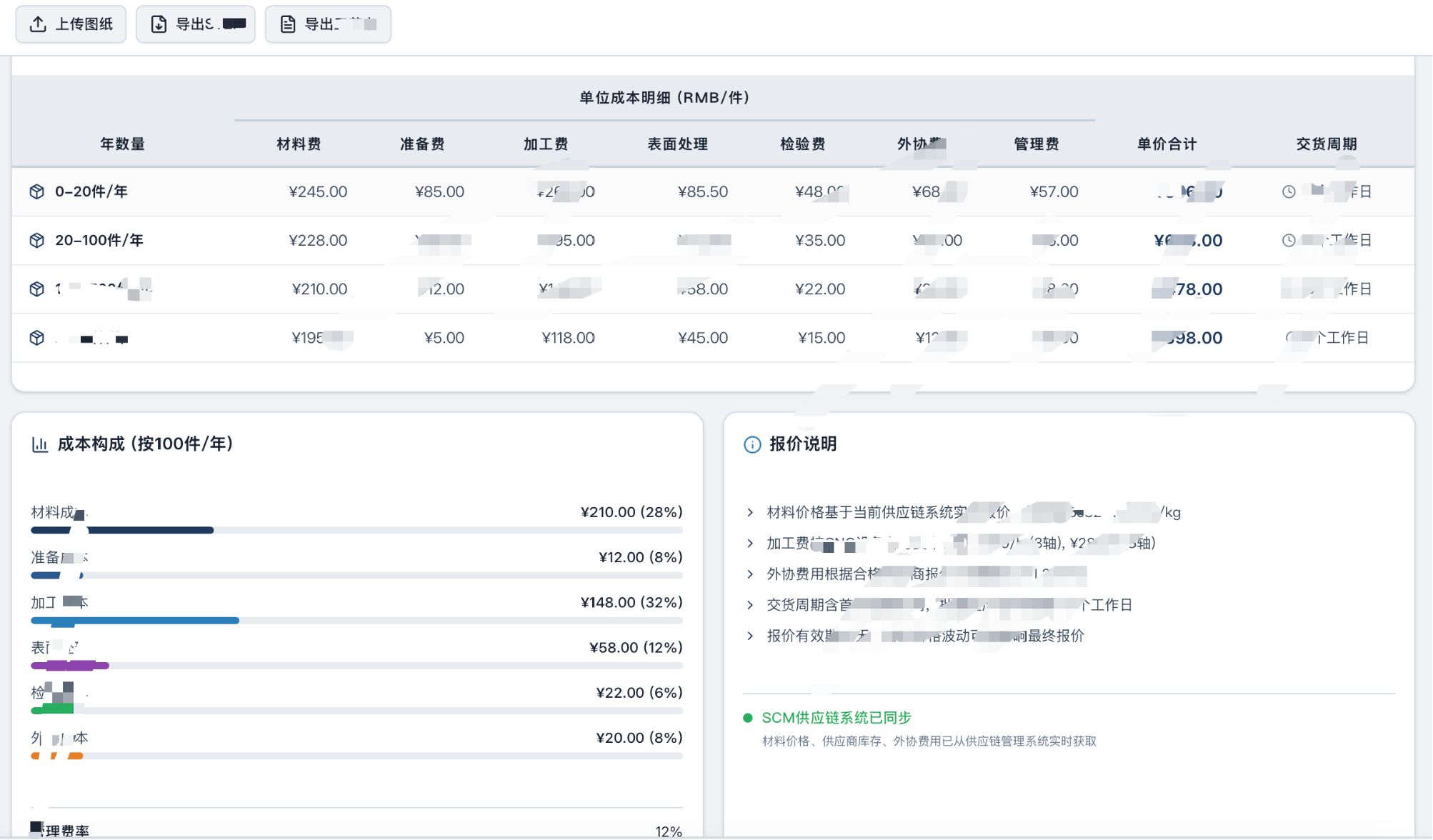The height and width of the screenshot is (840, 1433).
Task: Click the third export button's document icon
Action: (x=288, y=24)
